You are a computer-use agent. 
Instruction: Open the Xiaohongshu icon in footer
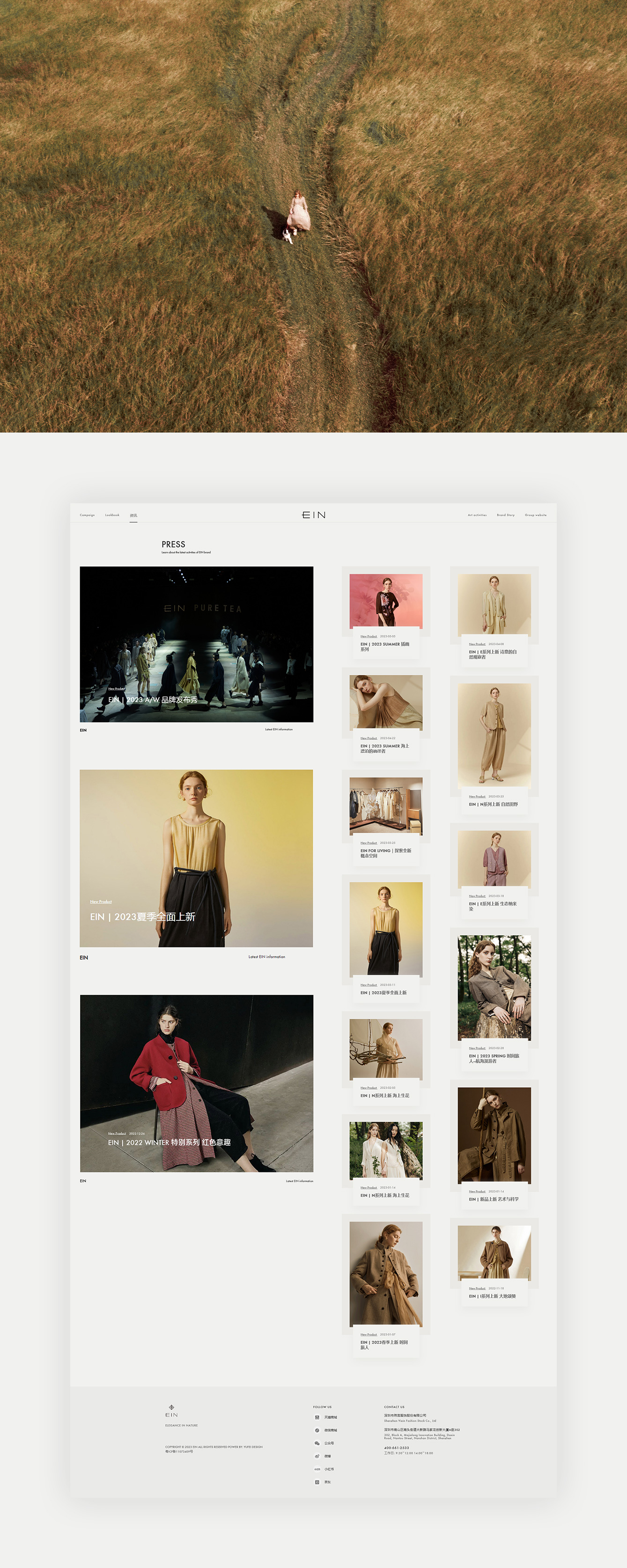click(317, 1470)
